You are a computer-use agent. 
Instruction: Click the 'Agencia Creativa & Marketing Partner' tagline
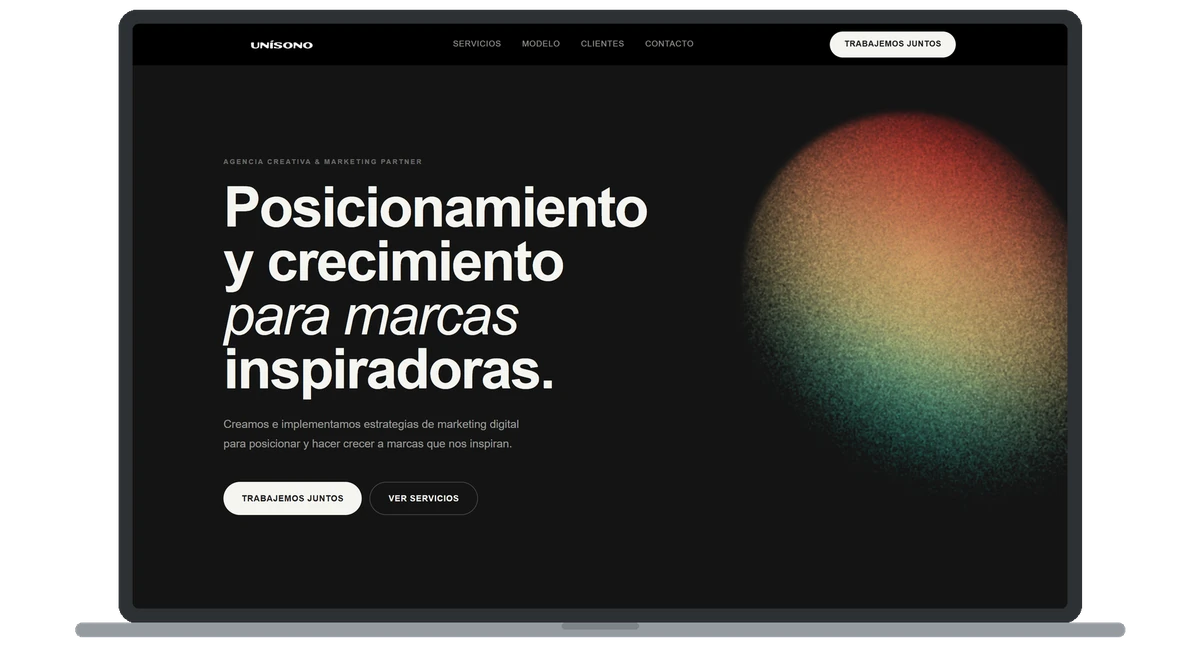point(323,161)
